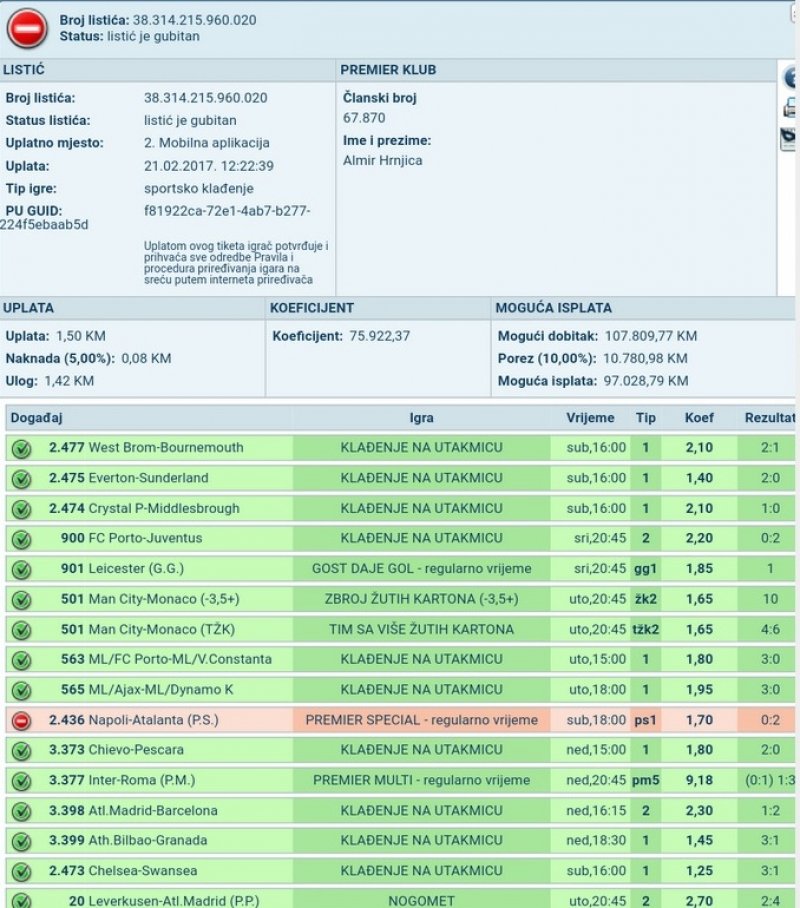The height and width of the screenshot is (908, 800).
Task: Click the print ticket icon
Action: [789, 108]
